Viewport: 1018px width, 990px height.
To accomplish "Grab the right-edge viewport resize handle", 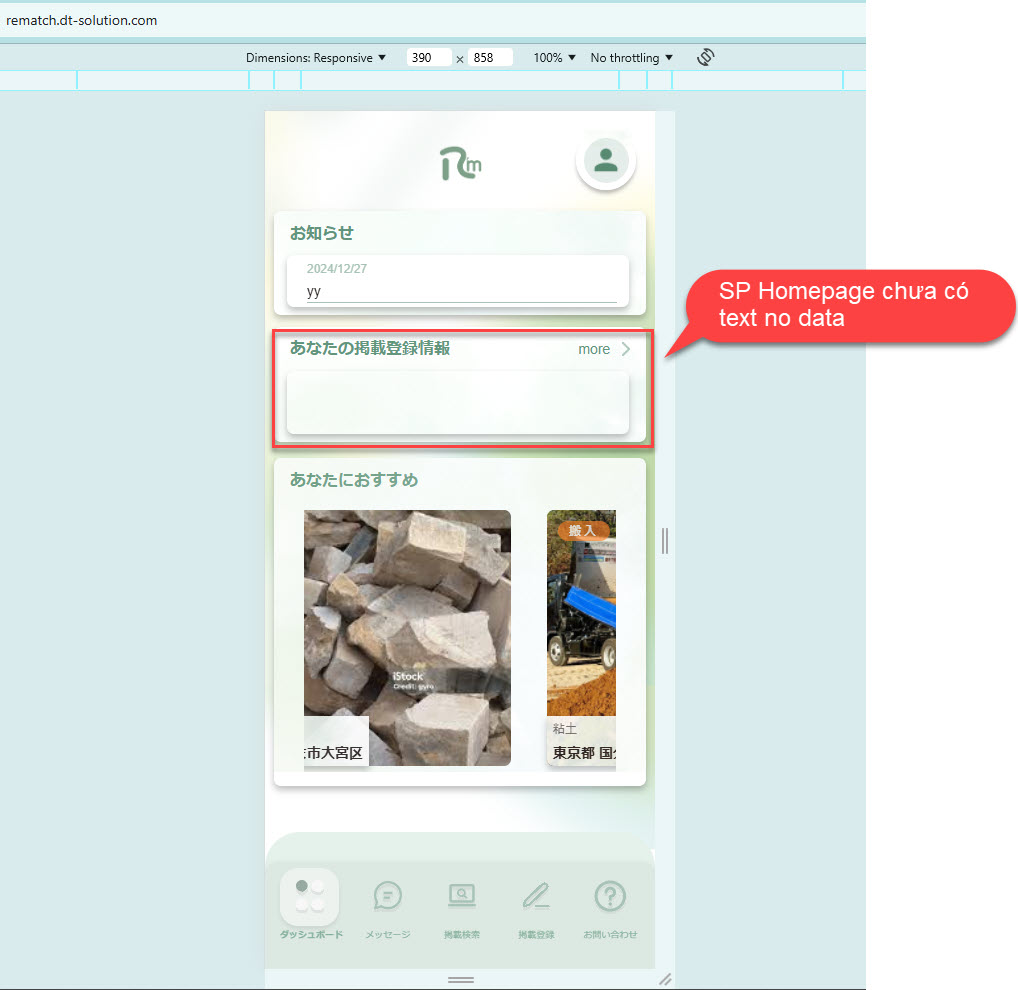I will [665, 541].
